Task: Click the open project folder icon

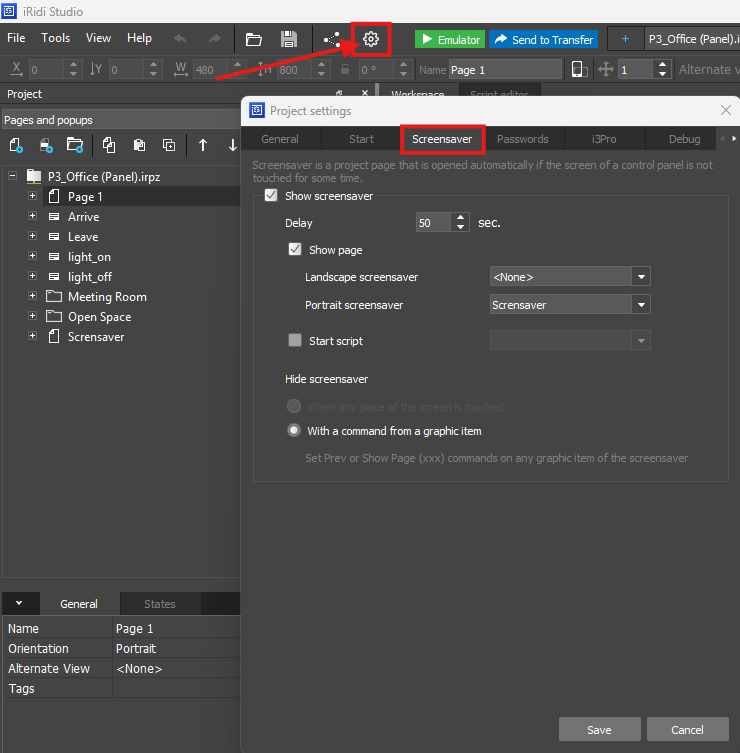Action: (x=254, y=39)
